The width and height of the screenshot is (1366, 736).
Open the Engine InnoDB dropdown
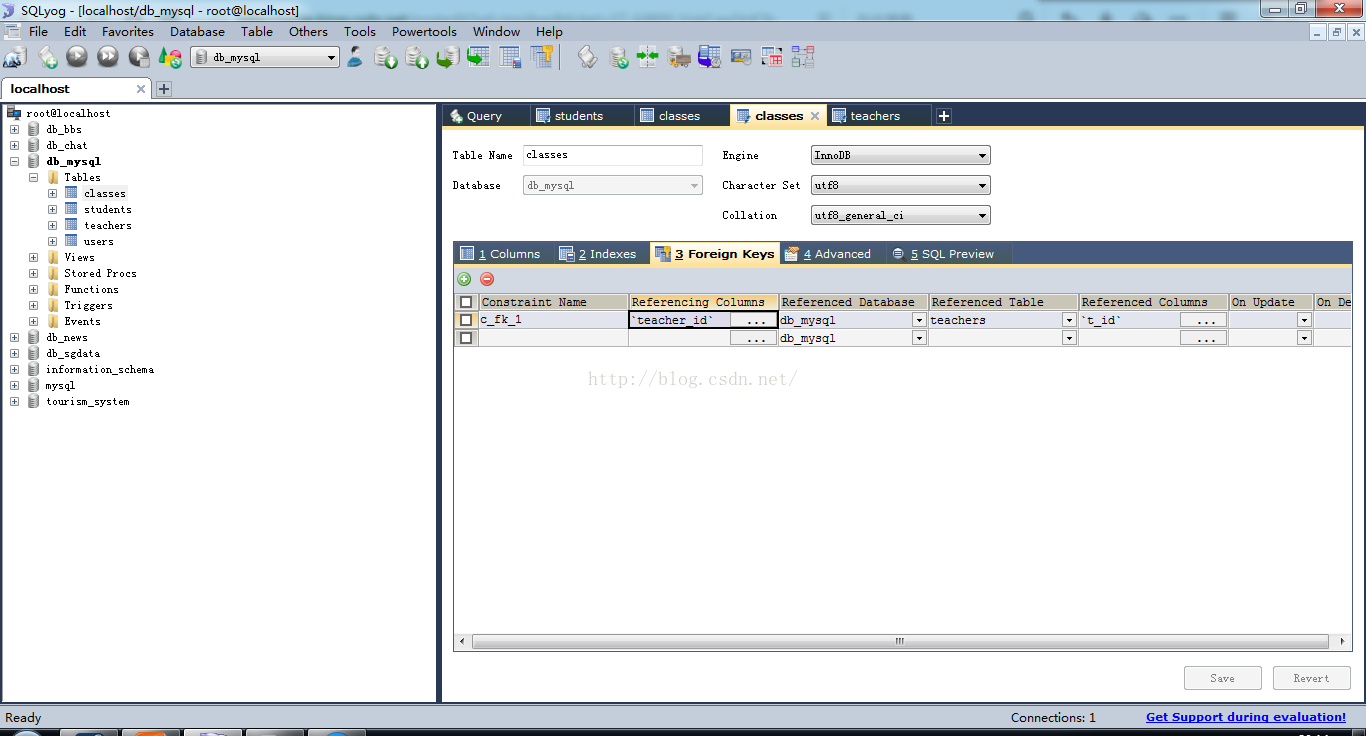coord(900,155)
